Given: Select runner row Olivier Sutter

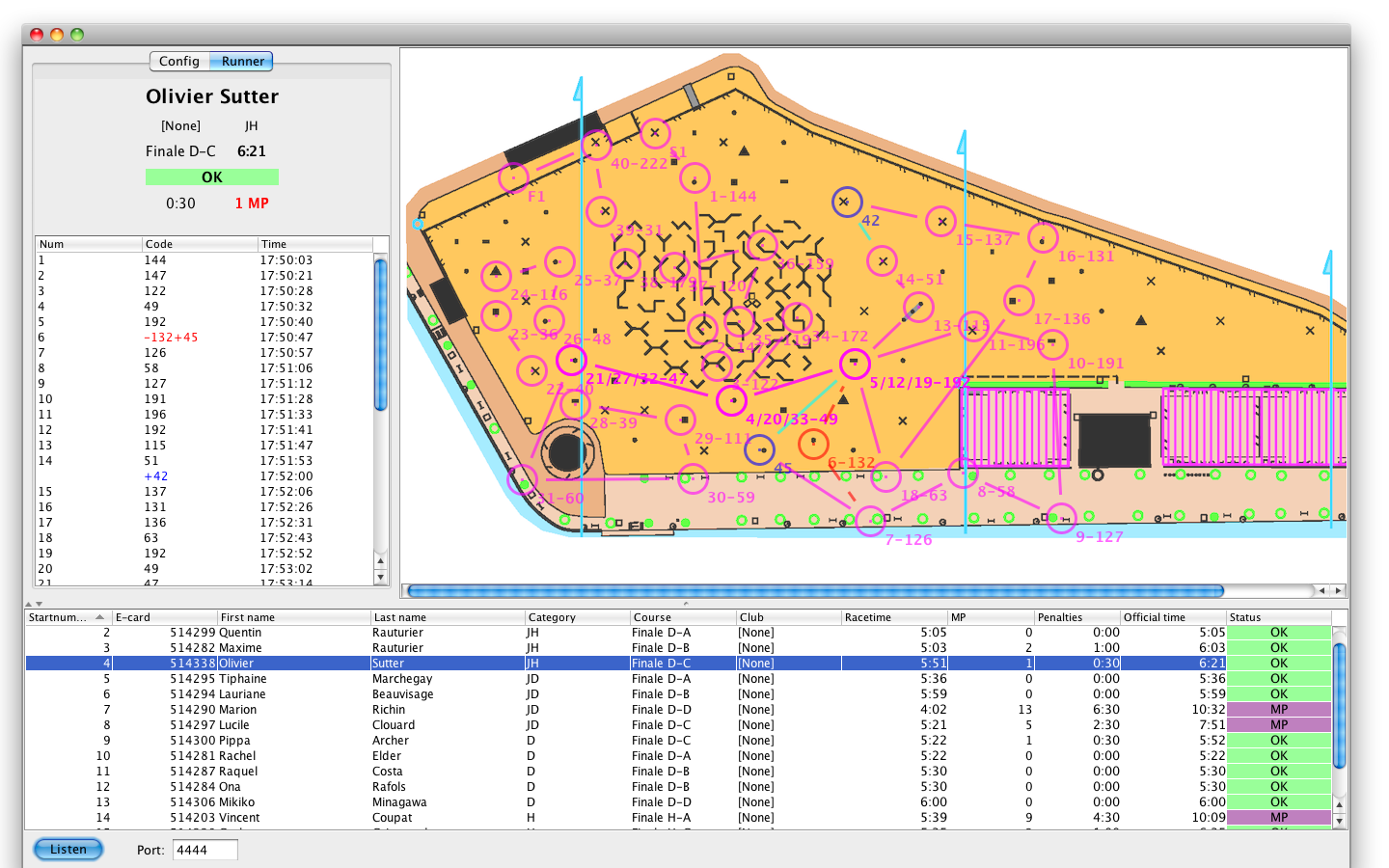Looking at the screenshot, I should click(678, 664).
